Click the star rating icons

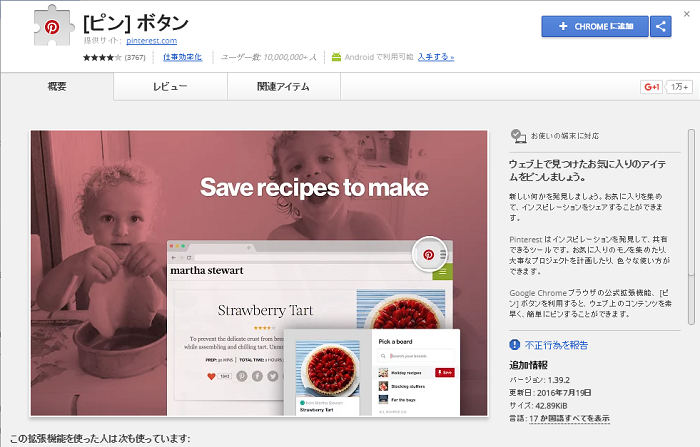[x=102, y=57]
